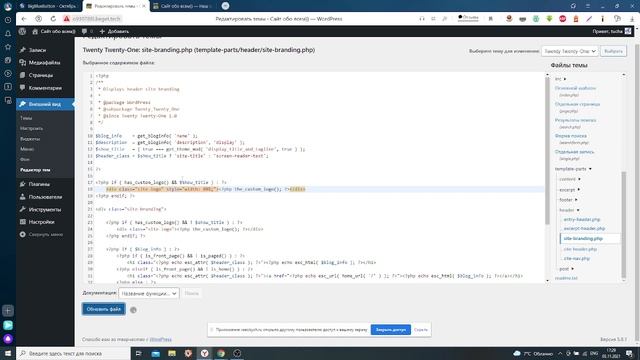Open readme.txt file

click(566, 278)
